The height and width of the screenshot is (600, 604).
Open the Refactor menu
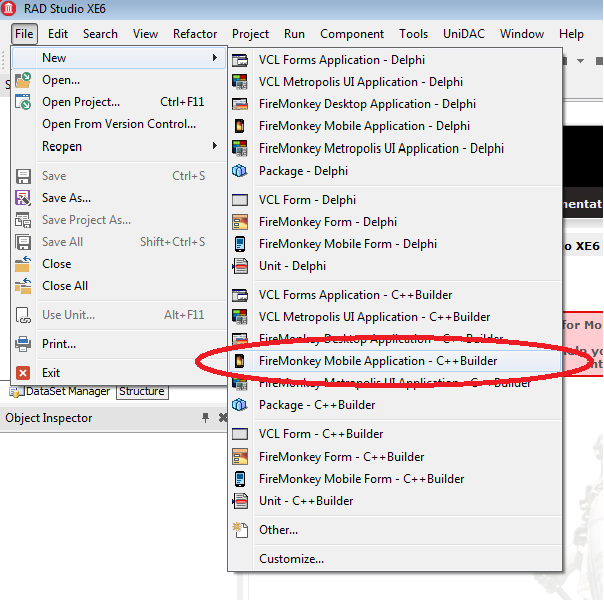pos(195,34)
